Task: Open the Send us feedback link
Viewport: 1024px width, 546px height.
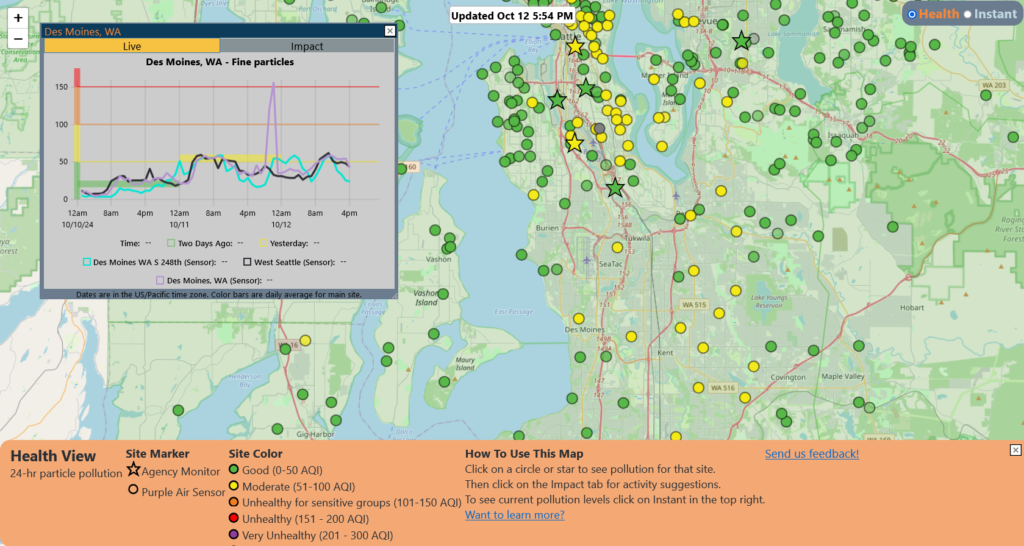Action: coord(811,454)
